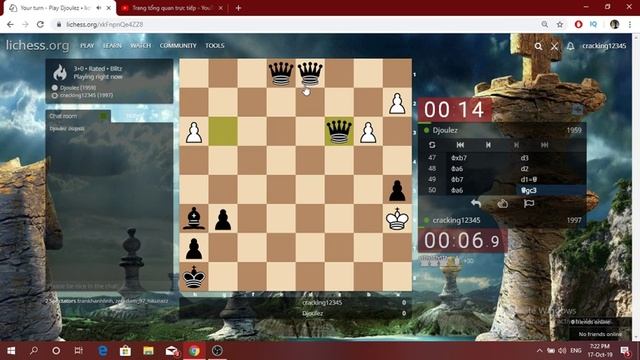Jump to the first move of the game
This screenshot has height=360, width=640.
460,145
